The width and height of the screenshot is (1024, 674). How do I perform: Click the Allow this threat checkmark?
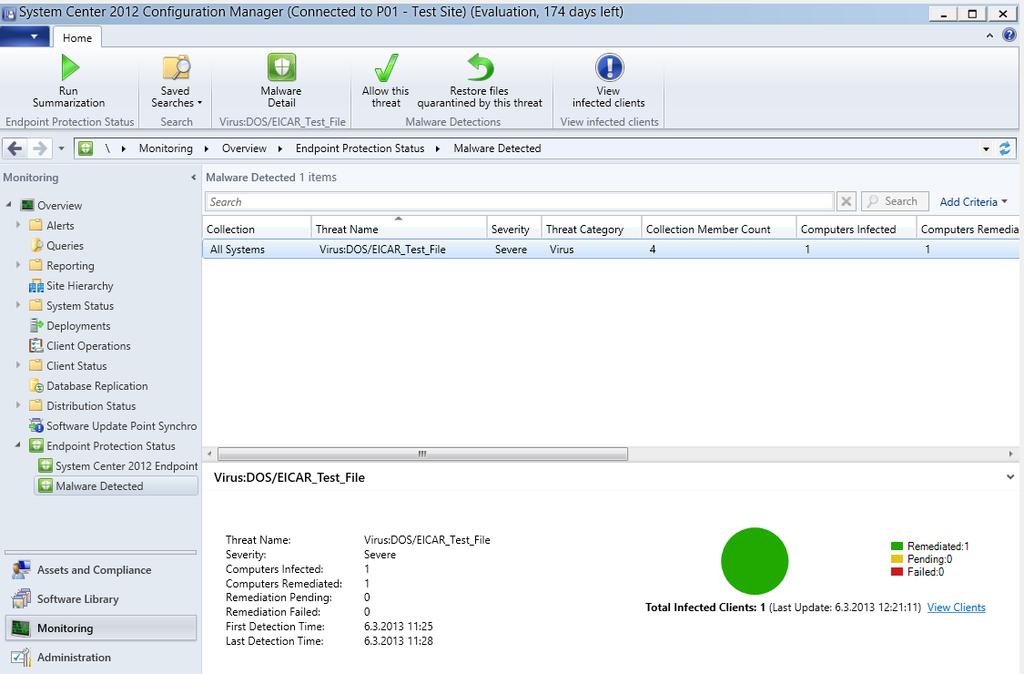point(386,67)
